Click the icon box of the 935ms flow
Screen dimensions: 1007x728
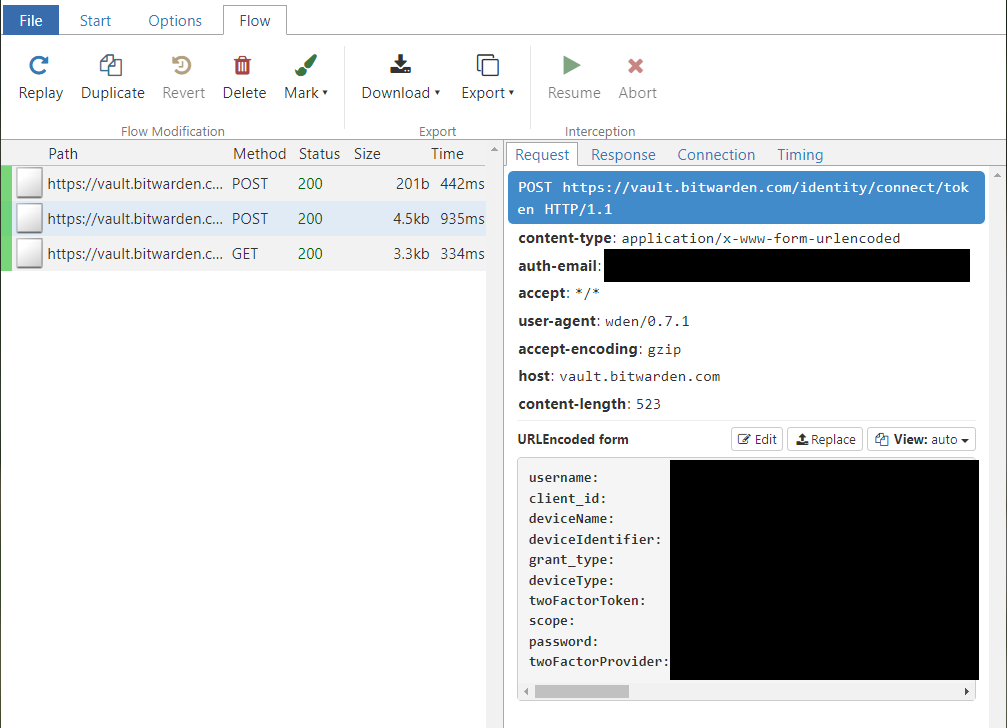tap(30, 218)
